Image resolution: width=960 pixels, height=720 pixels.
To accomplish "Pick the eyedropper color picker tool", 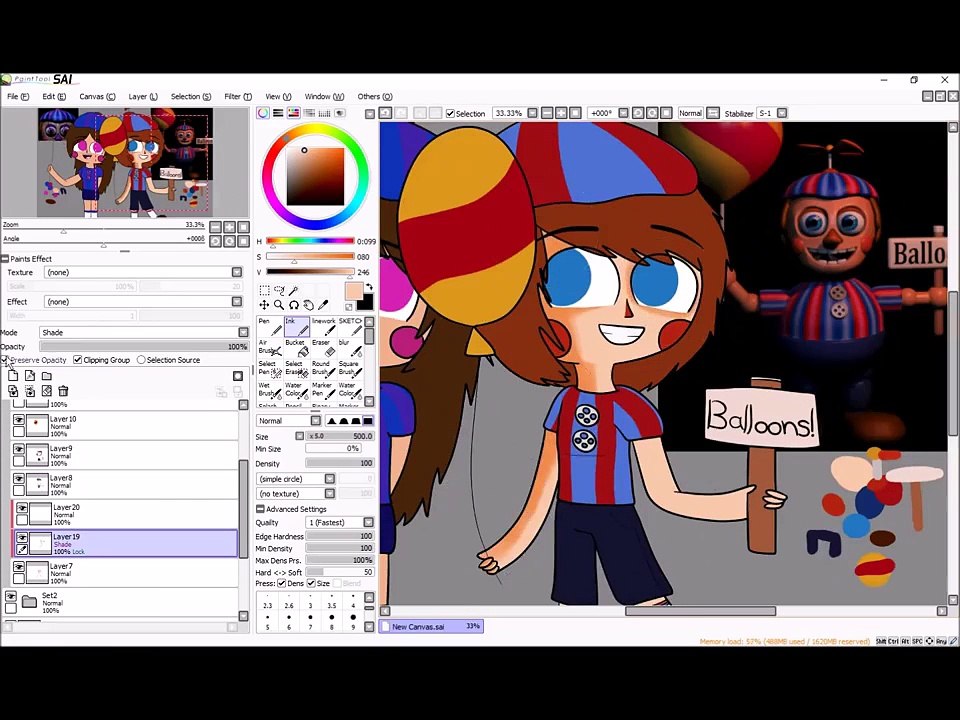I will (323, 305).
